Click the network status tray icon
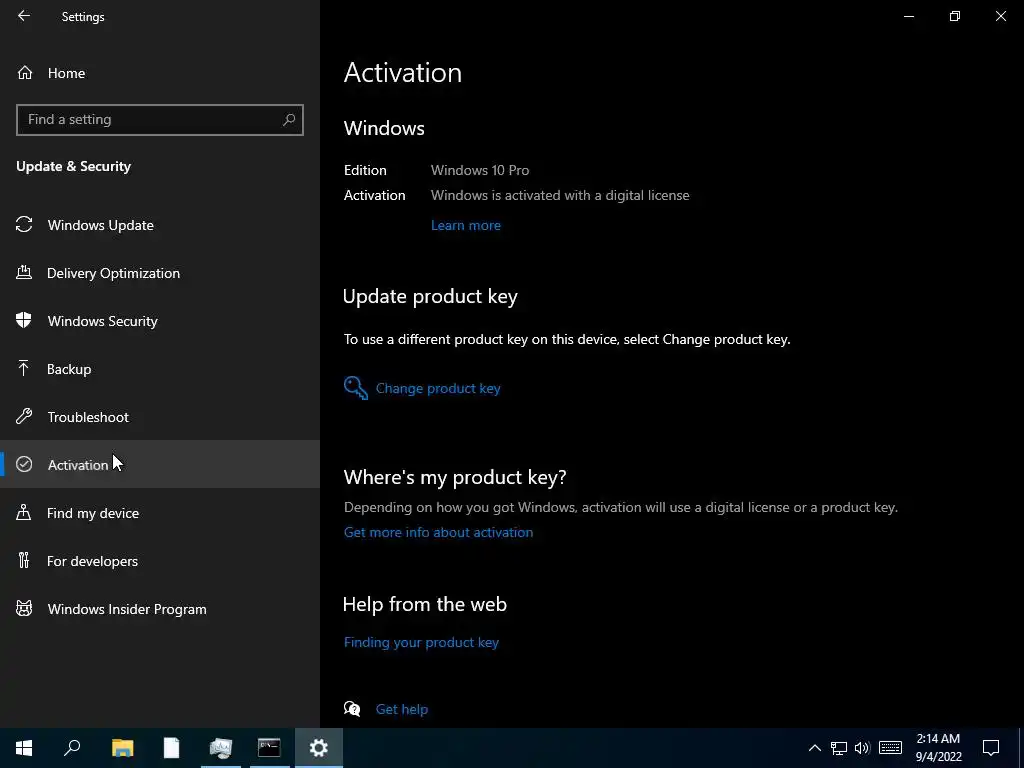The width and height of the screenshot is (1024, 768). coord(839,748)
